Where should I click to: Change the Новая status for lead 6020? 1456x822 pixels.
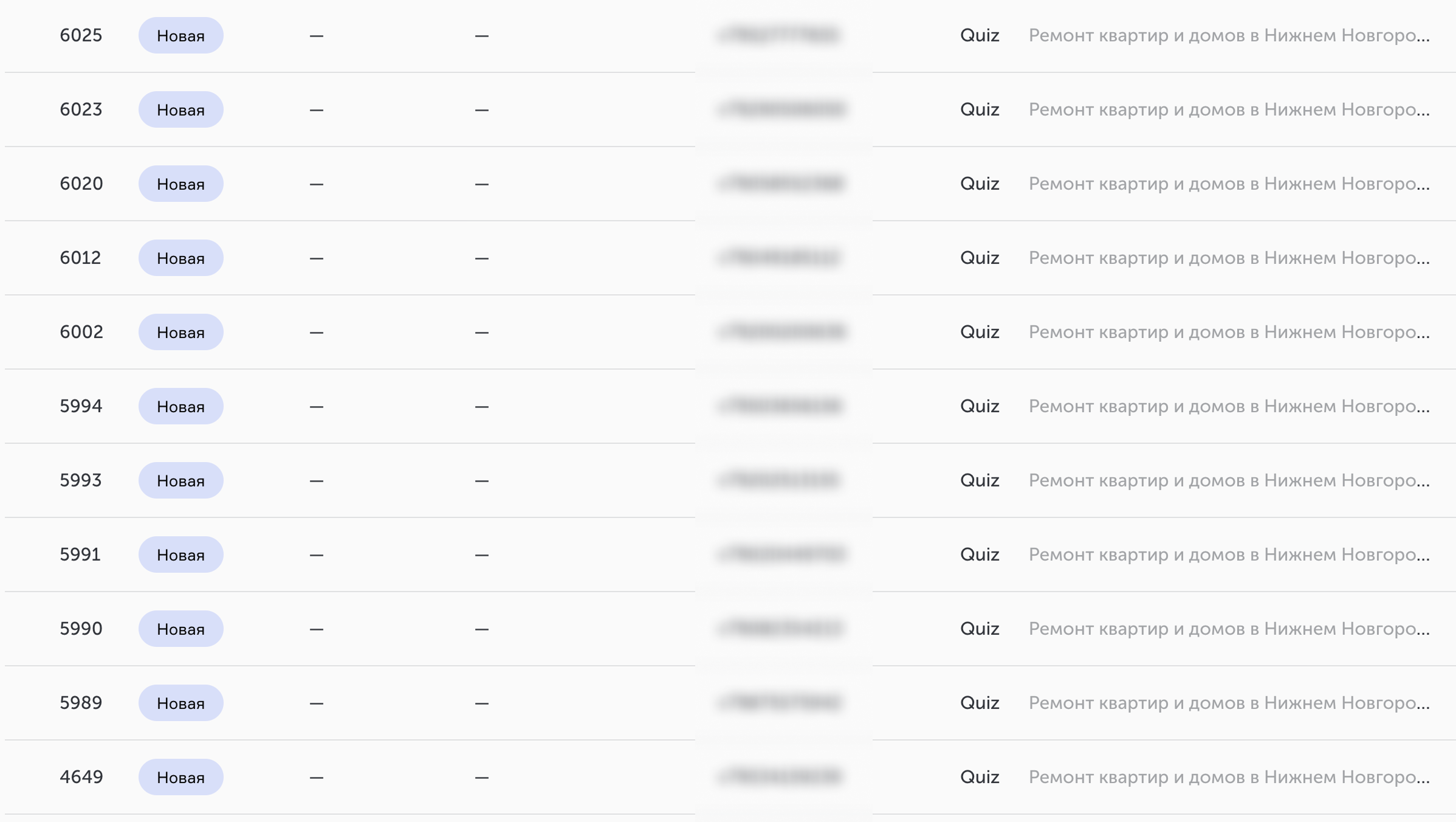pos(180,184)
